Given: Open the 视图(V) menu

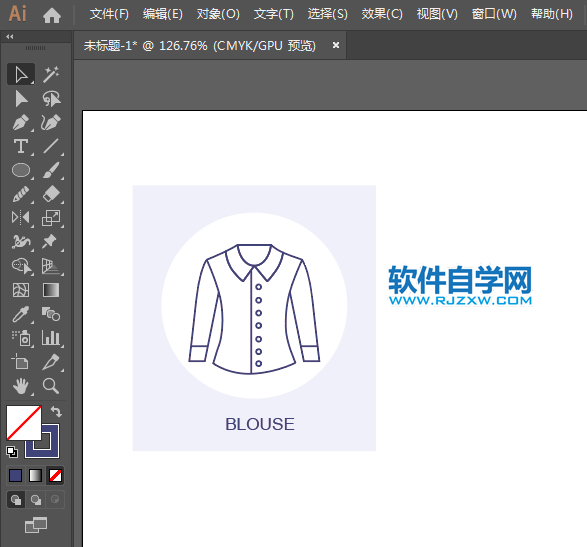Looking at the screenshot, I should (x=437, y=14).
